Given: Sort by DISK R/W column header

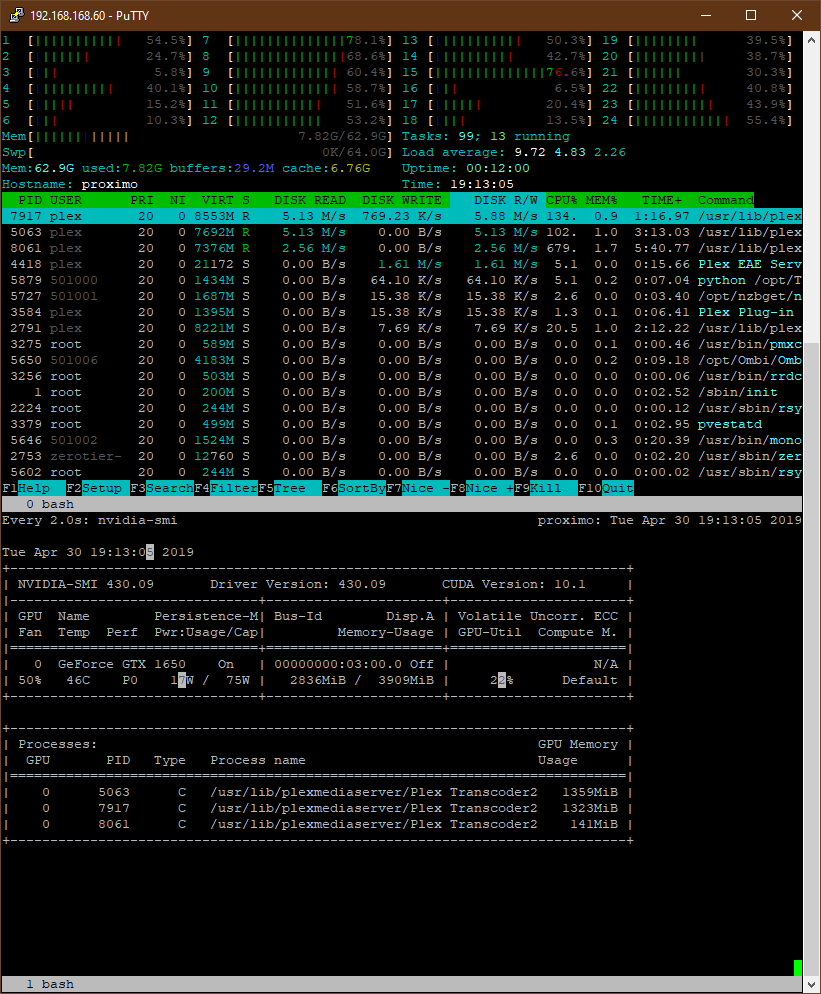Looking at the screenshot, I should coord(506,200).
